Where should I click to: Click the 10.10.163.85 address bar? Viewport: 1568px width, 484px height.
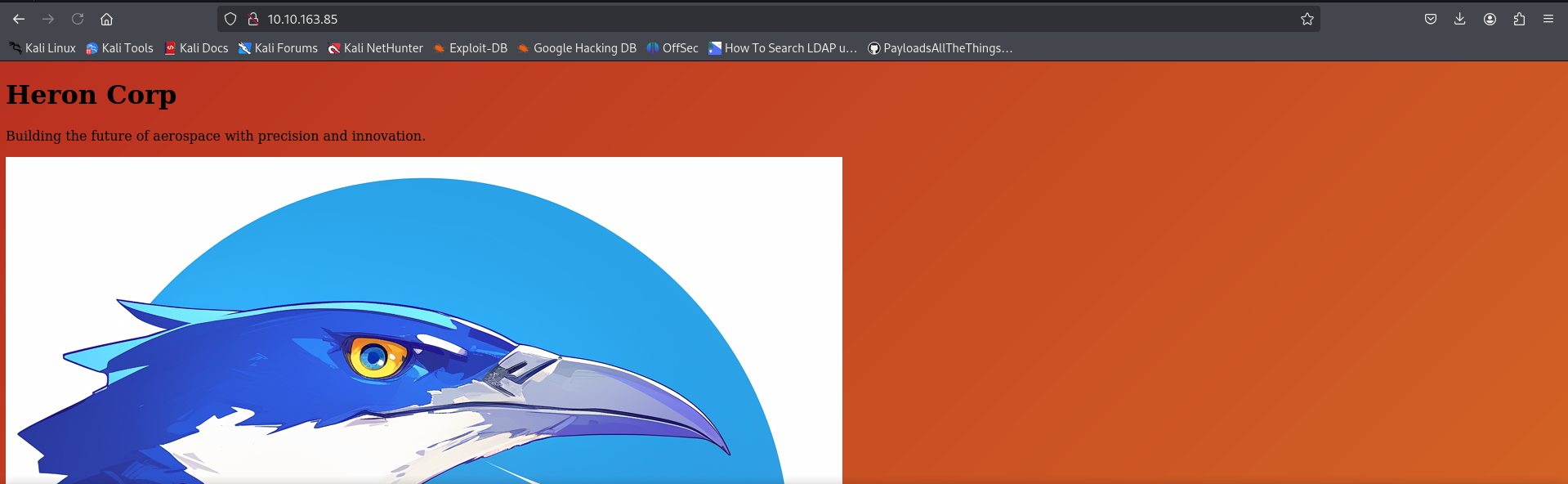pos(768,19)
